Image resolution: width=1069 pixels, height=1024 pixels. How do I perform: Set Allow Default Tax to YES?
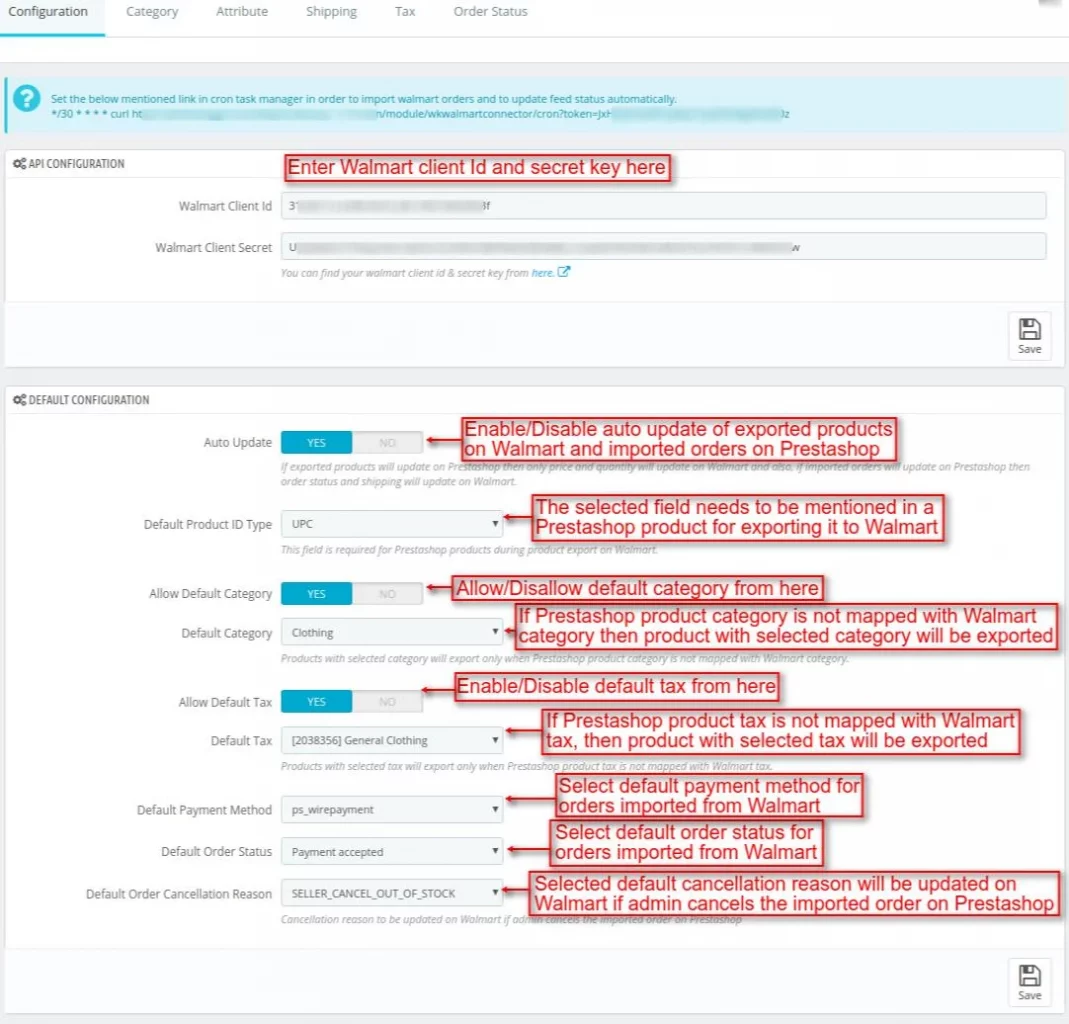click(x=316, y=702)
